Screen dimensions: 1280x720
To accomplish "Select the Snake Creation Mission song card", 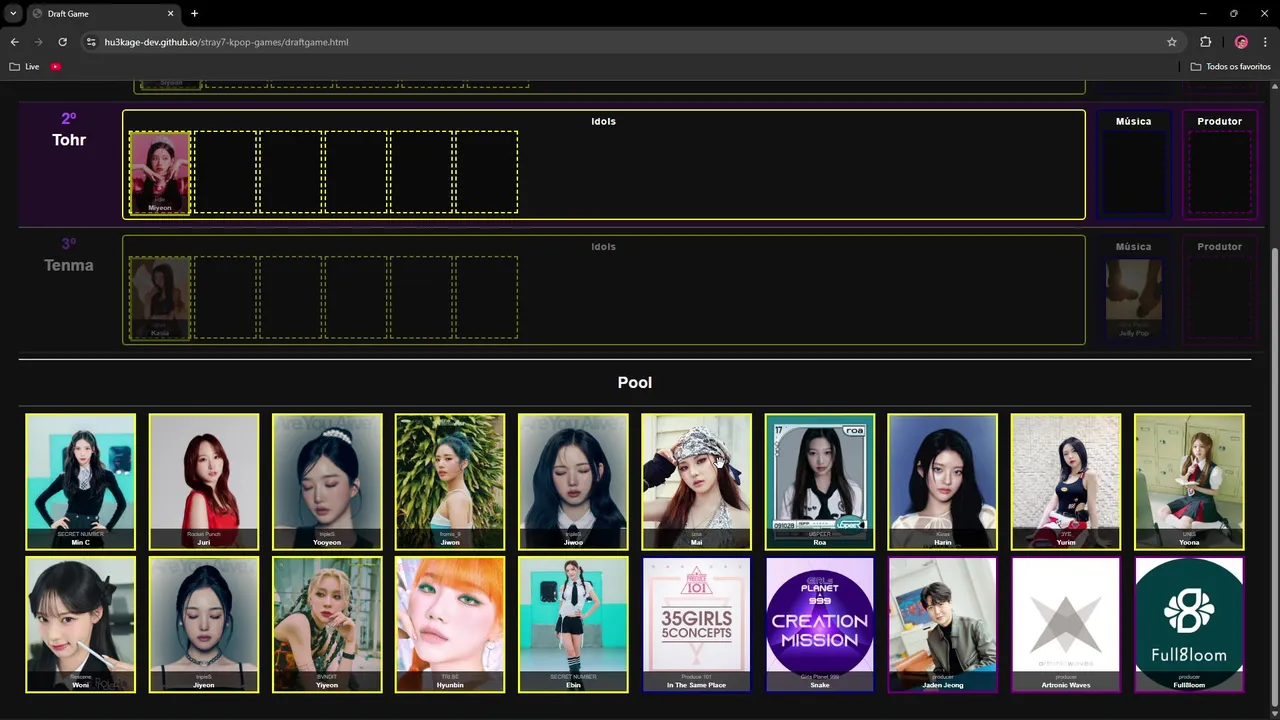I will tap(820, 625).
